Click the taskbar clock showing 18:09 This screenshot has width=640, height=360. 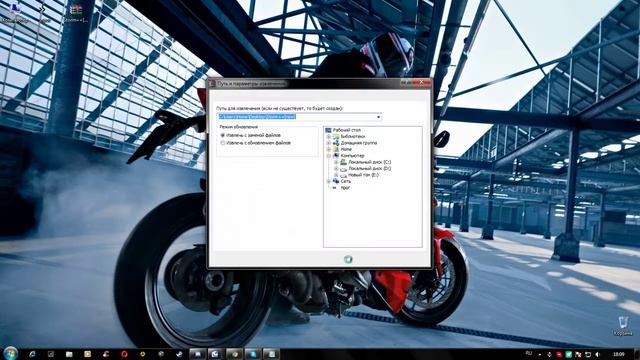click(x=619, y=354)
